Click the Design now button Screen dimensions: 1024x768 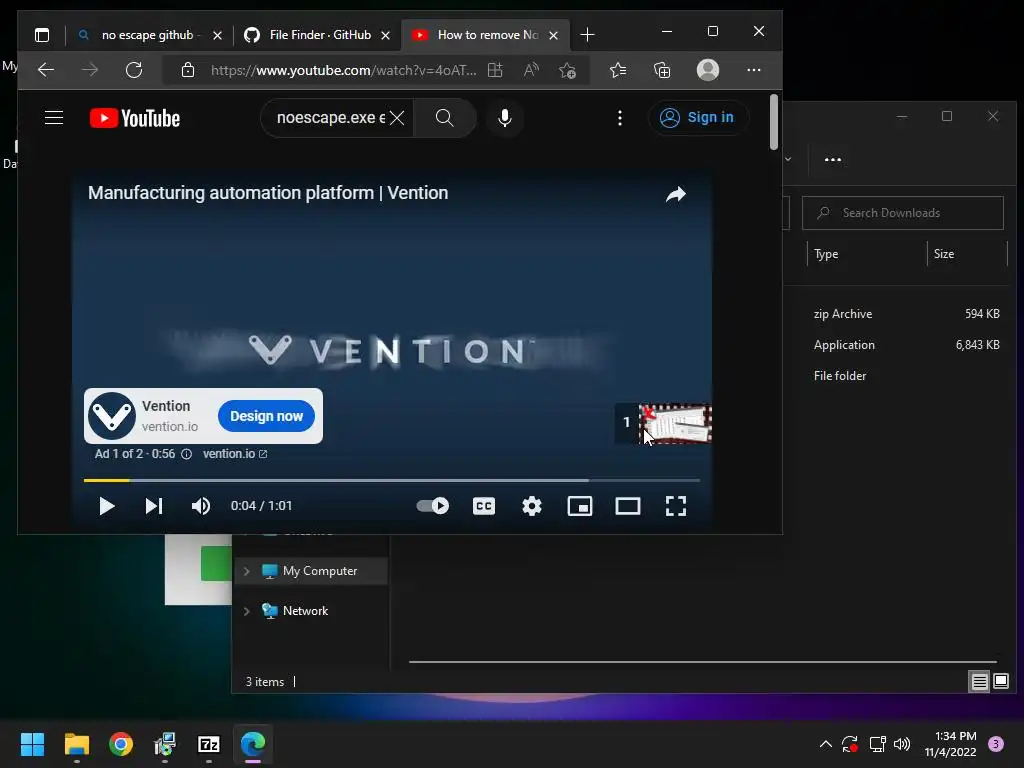click(266, 416)
